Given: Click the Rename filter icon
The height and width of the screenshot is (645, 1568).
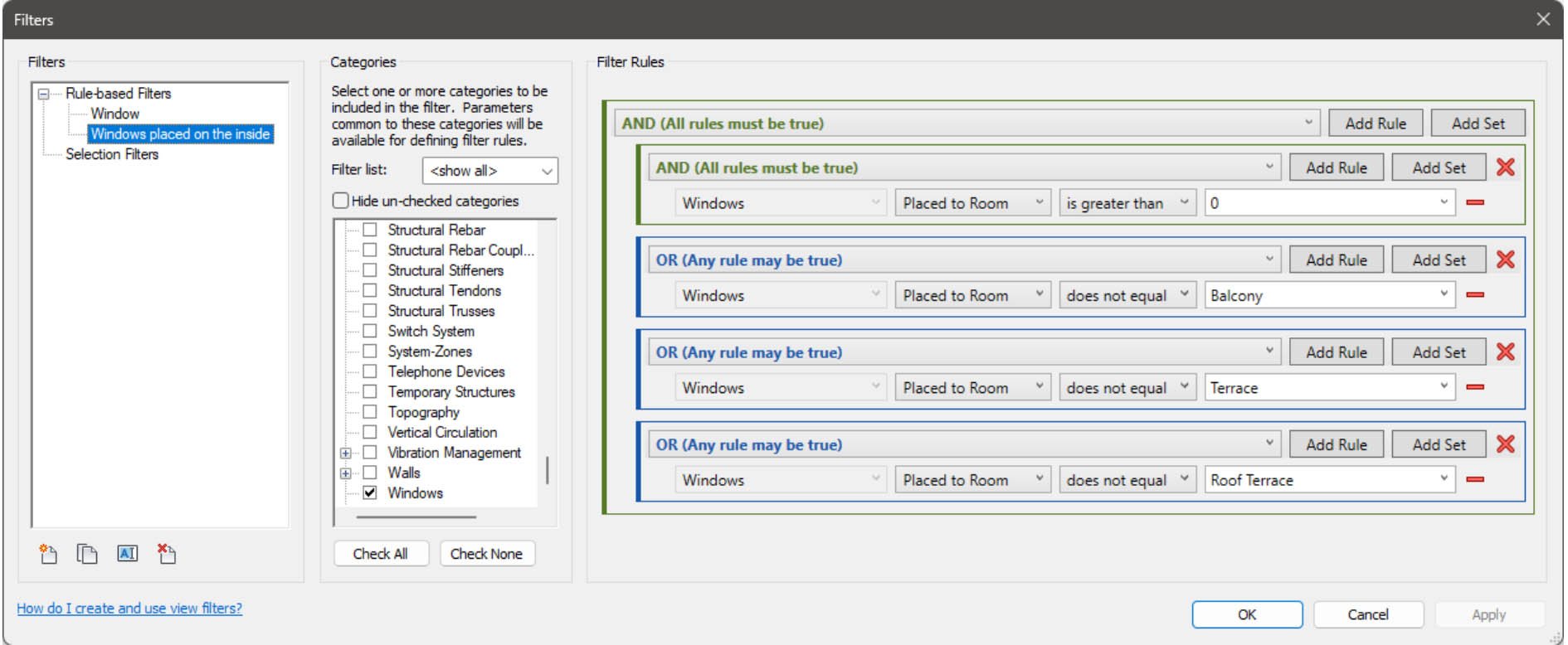Looking at the screenshot, I should (x=127, y=554).
